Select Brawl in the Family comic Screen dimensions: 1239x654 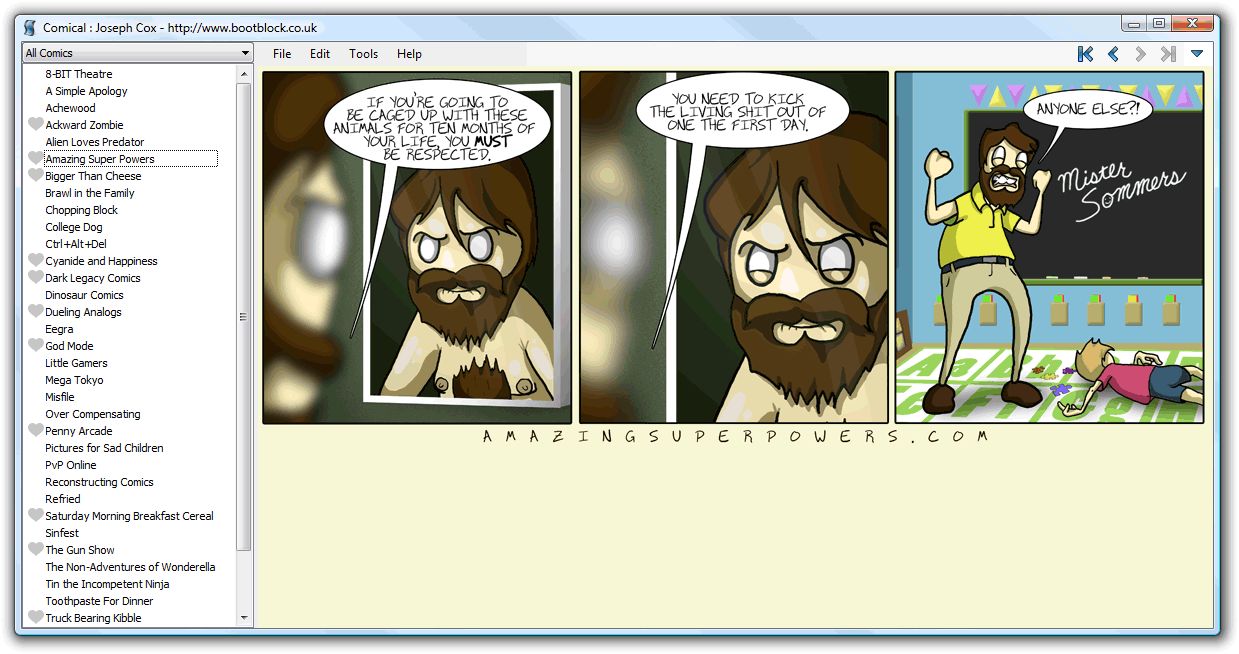click(x=89, y=193)
